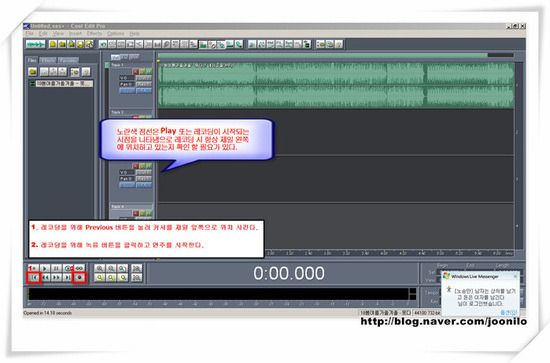Click the last icon on the main toolbar

point(339,44)
